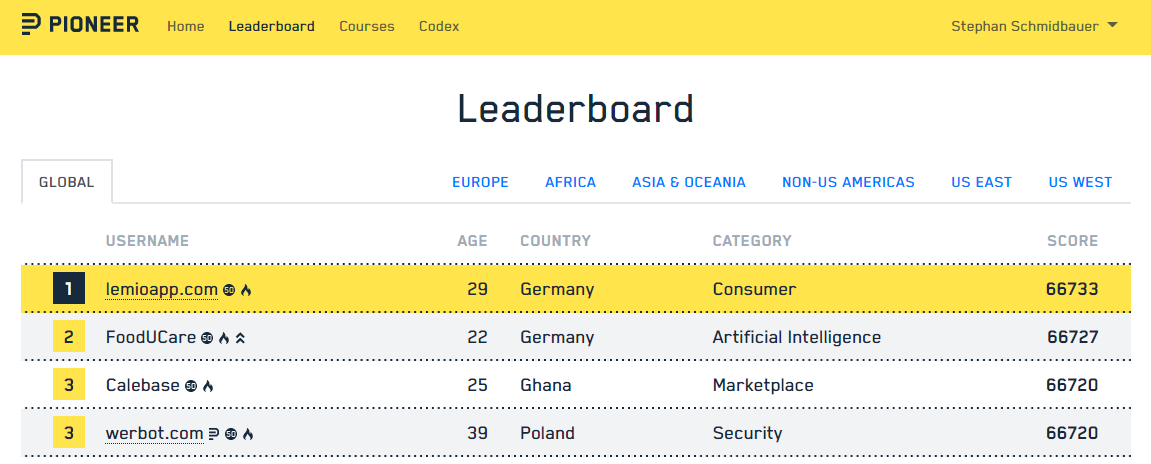Open the Stephan Schmidbauer user dropdown

click(x=1034, y=26)
